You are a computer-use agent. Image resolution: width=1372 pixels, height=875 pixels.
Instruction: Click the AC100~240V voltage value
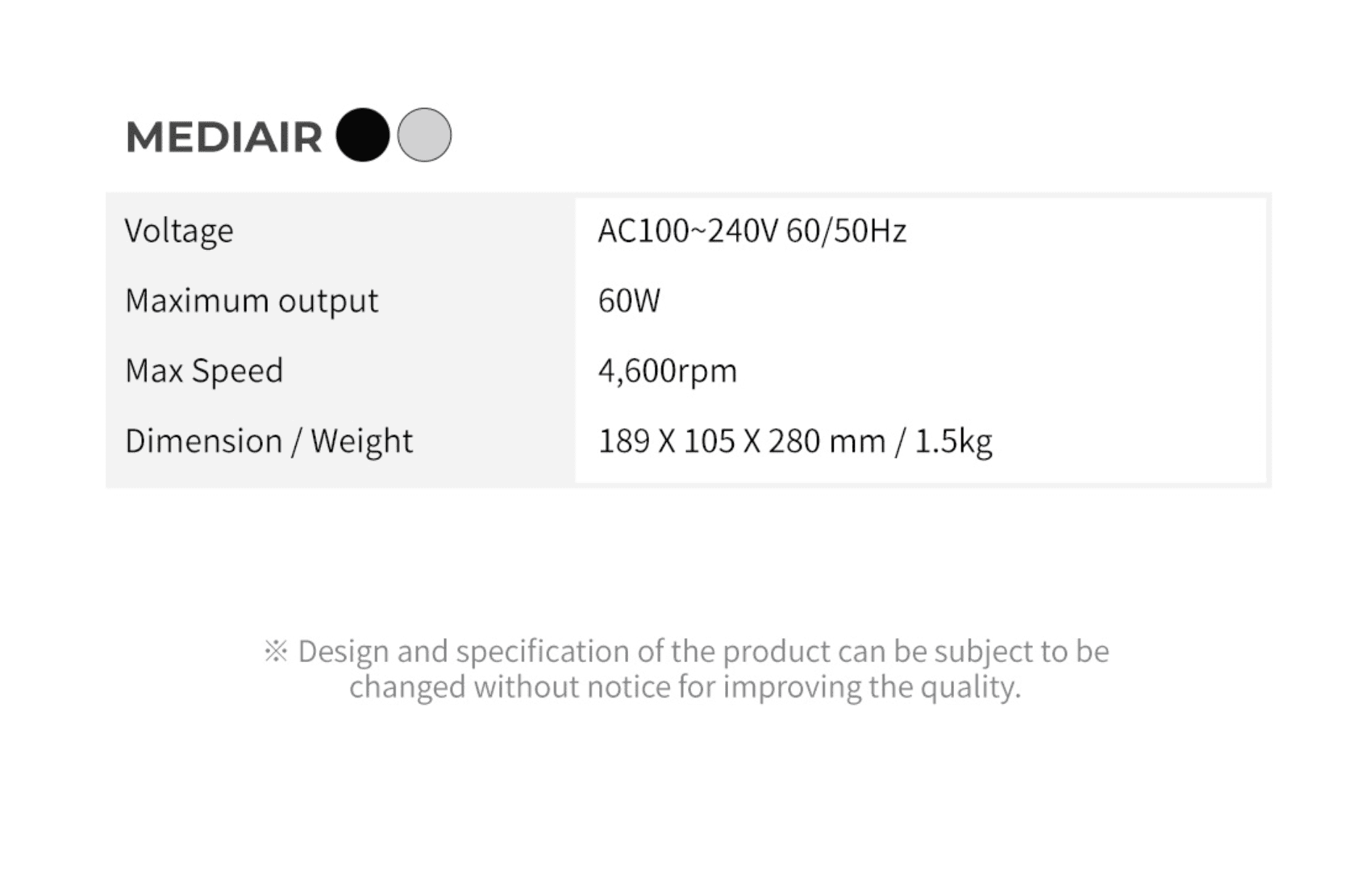687,231
